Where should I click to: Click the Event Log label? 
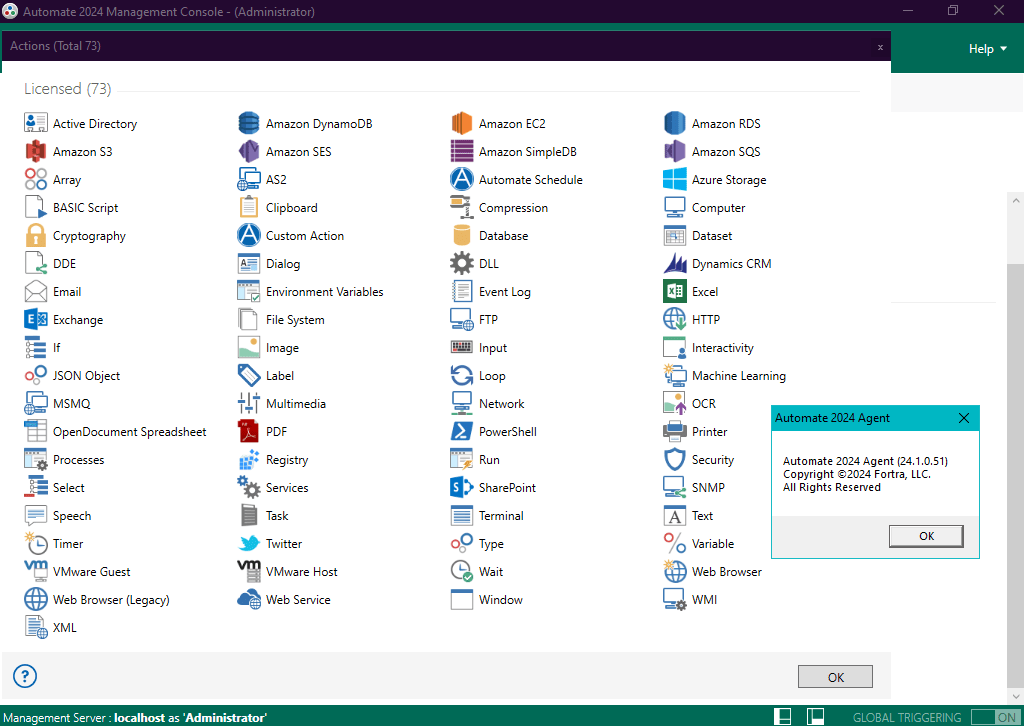click(505, 292)
